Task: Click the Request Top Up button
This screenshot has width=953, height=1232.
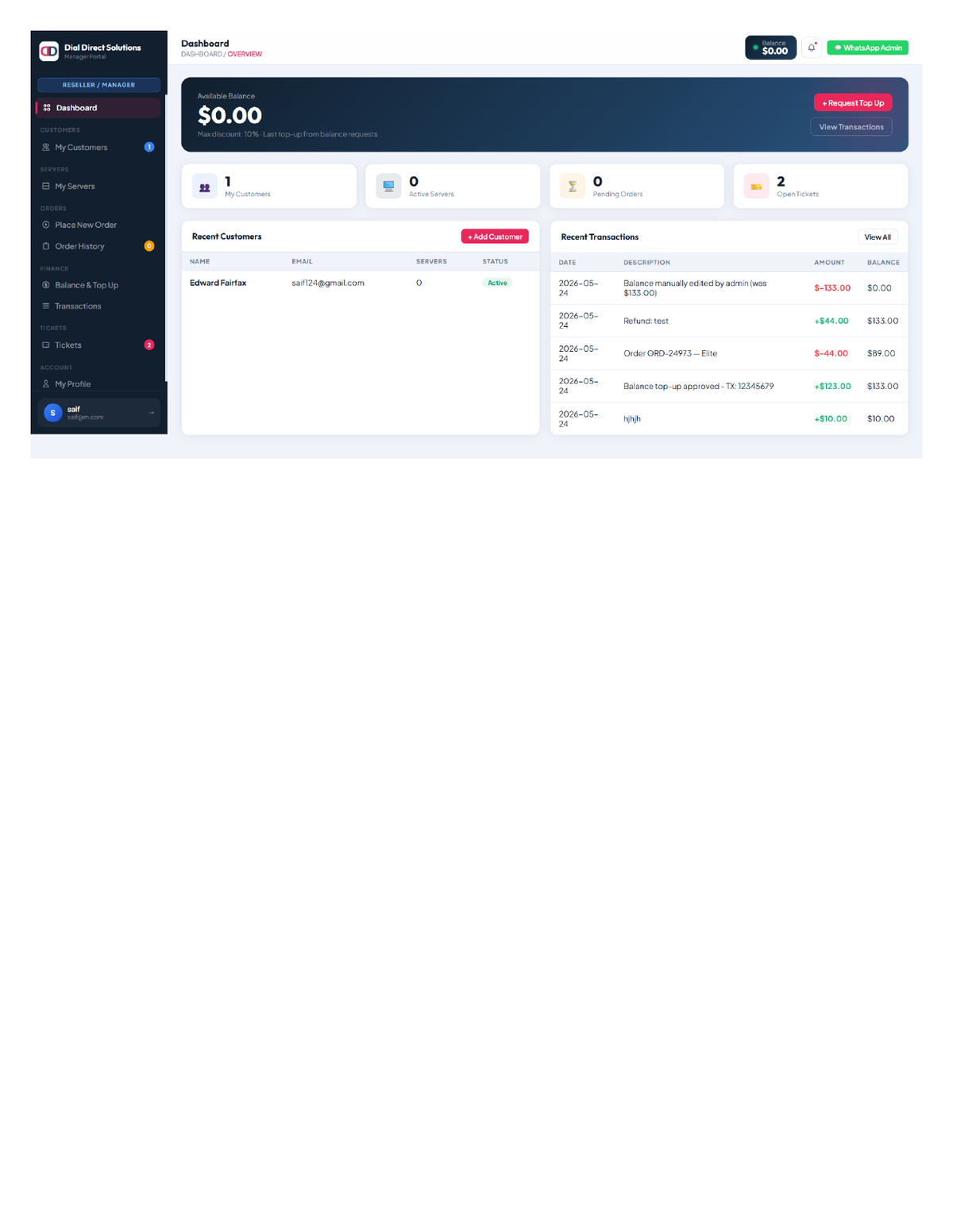Action: click(x=853, y=103)
